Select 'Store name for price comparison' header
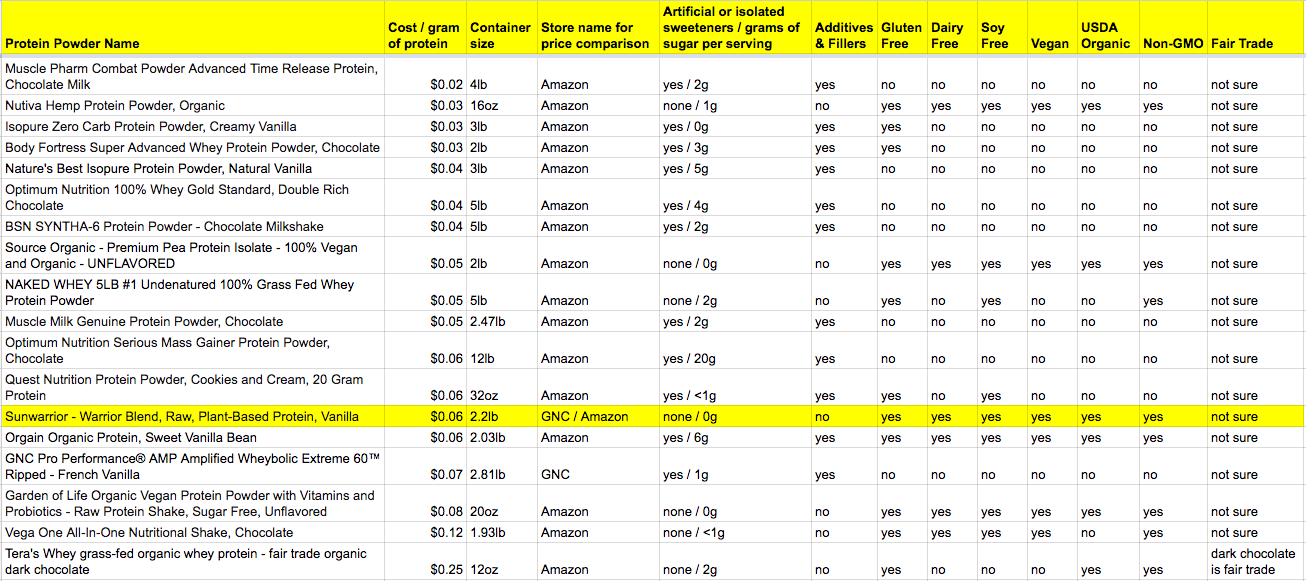Viewport: 1306px width, 581px height. pos(597,27)
